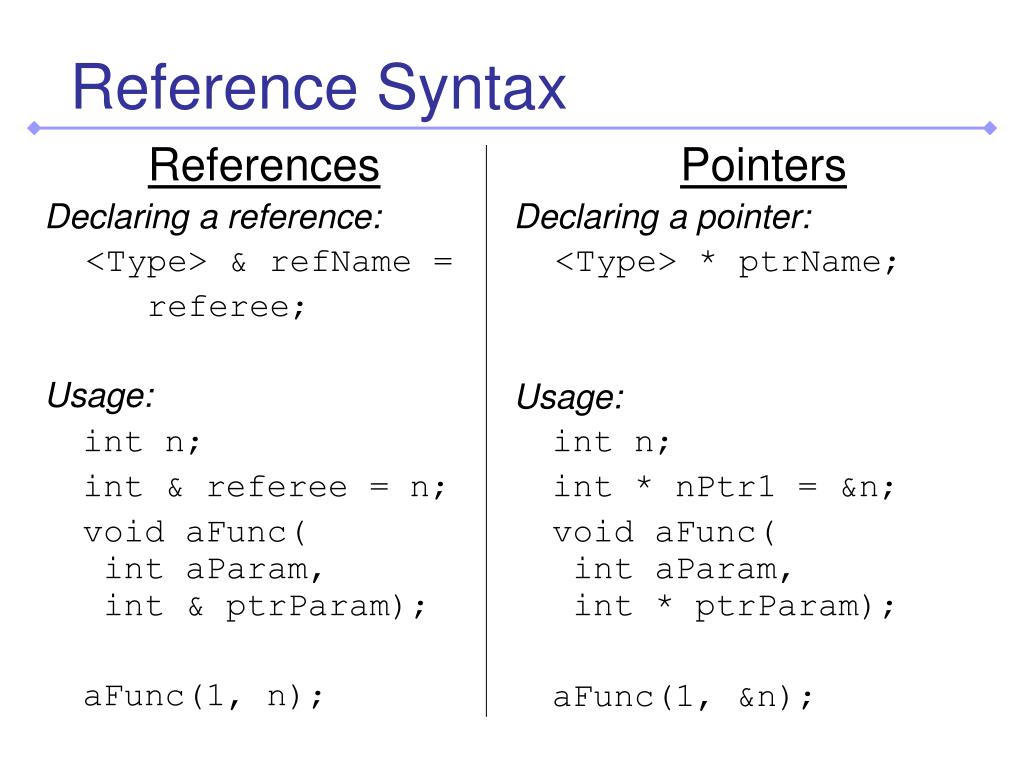Click the '<Type> * ptrName;' code line
The height and width of the screenshot is (768, 1024).
pyautogui.click(x=726, y=263)
